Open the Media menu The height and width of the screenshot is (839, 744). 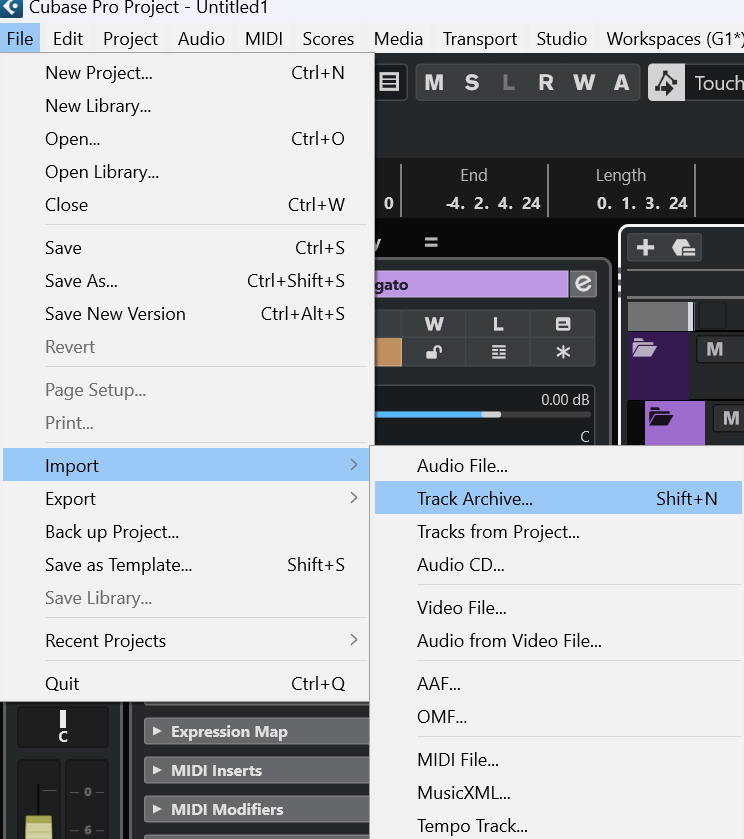398,39
